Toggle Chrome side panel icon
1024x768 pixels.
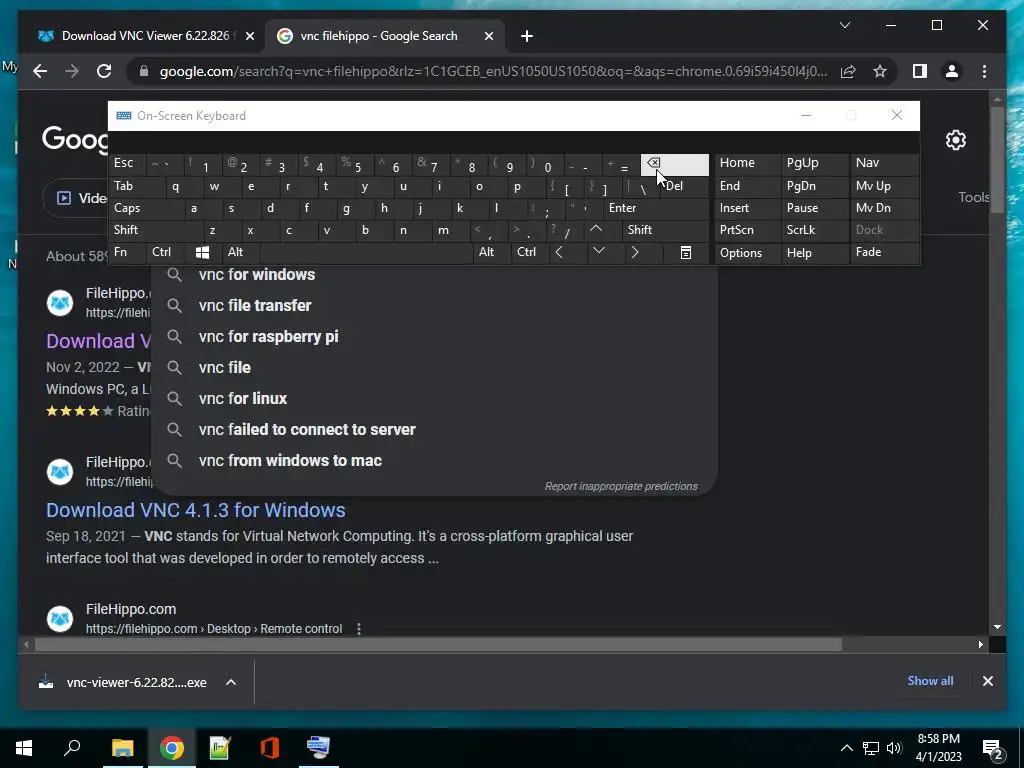click(x=920, y=71)
